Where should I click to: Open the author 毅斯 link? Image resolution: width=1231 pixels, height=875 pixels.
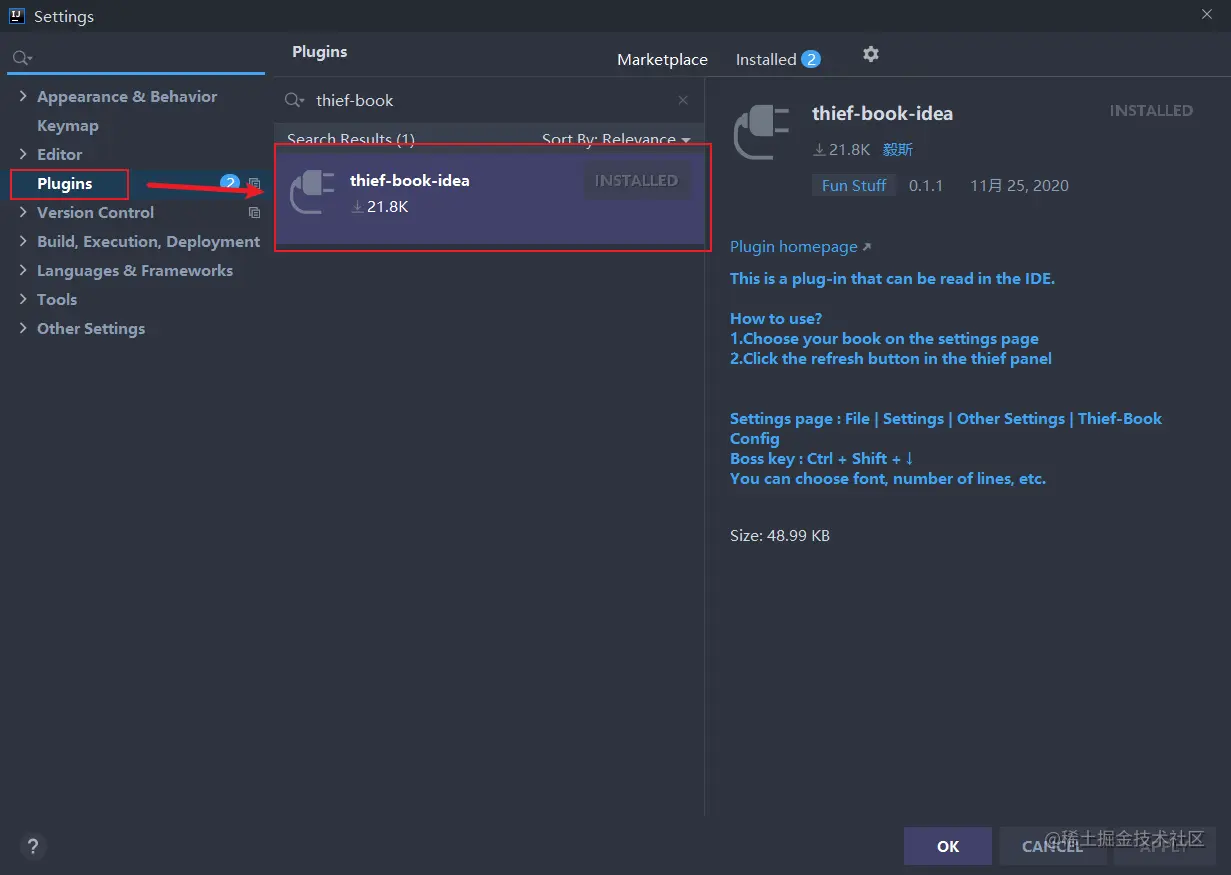click(x=898, y=150)
